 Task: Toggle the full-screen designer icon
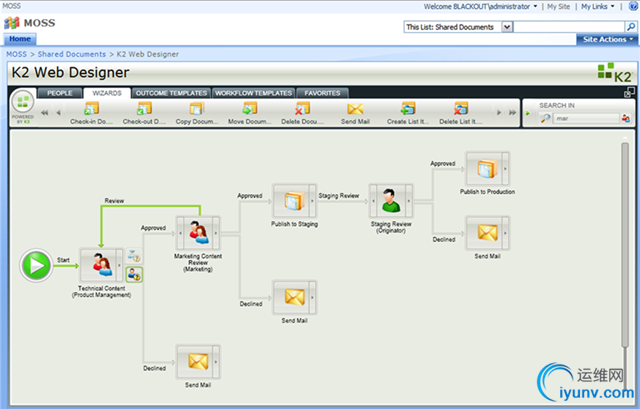tap(629, 93)
